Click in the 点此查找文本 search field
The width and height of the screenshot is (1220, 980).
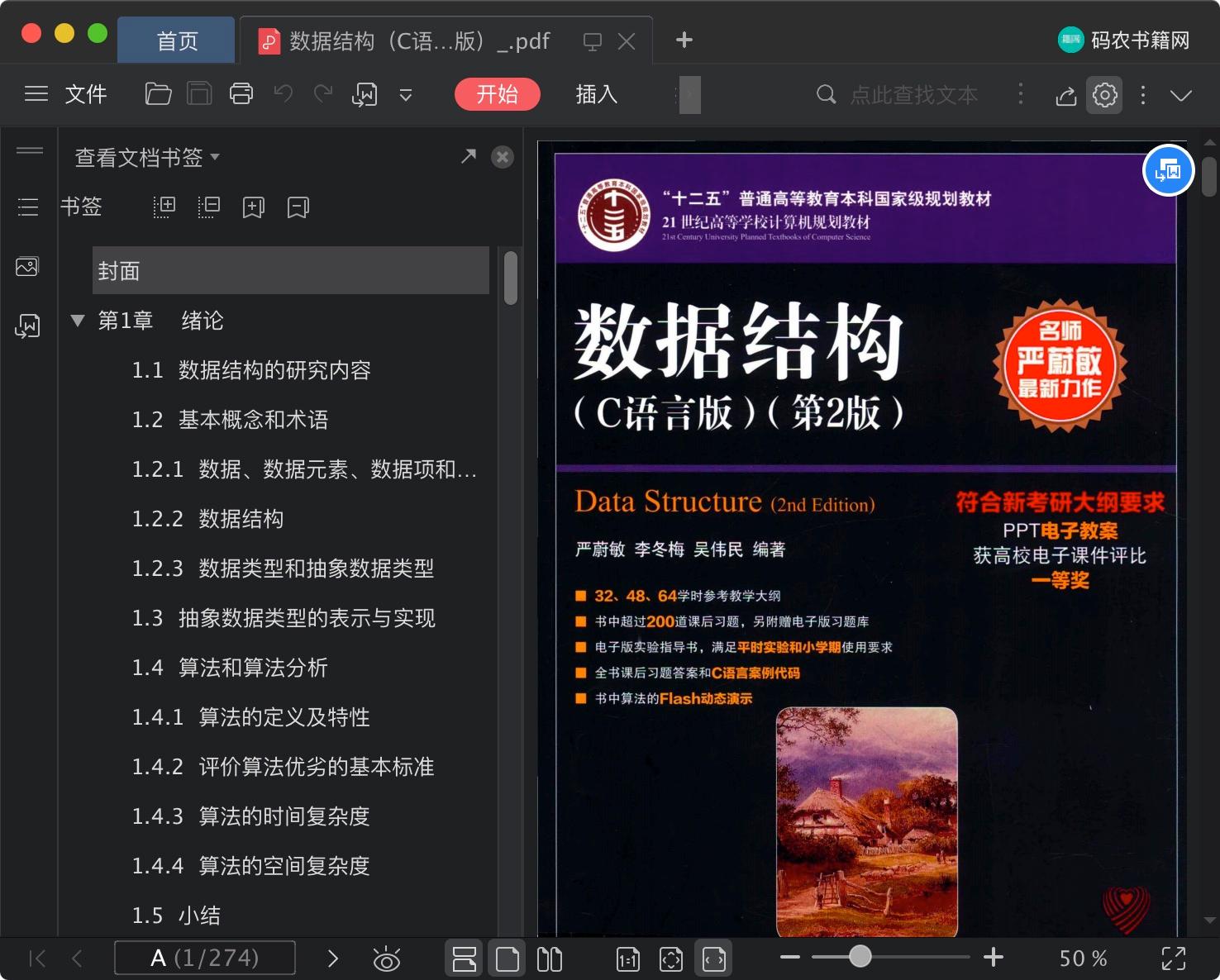(x=913, y=95)
